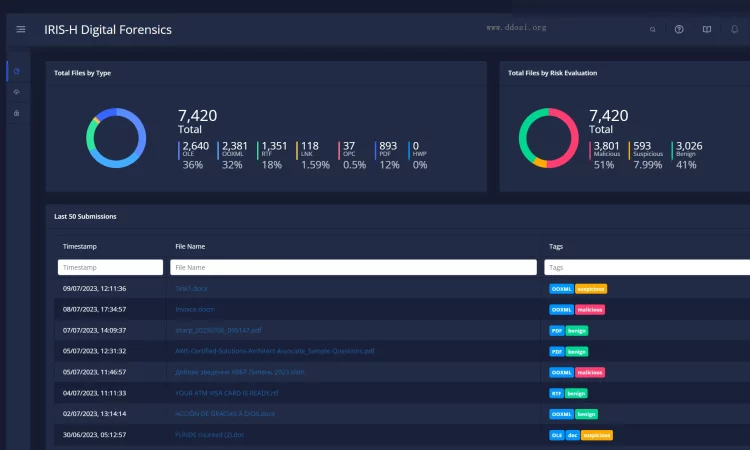Click the benign tag on ATM VISA row
The height and width of the screenshot is (450, 750).
[576, 394]
